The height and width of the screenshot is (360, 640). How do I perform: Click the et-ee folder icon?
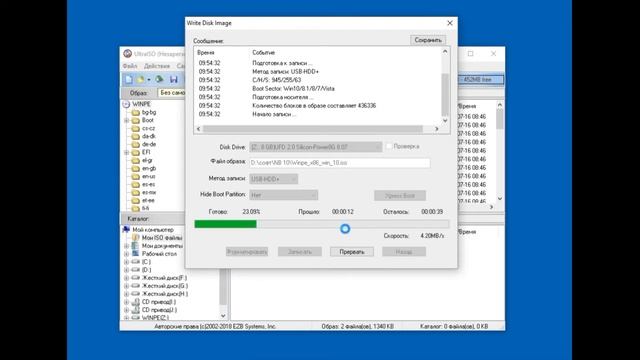(136, 200)
